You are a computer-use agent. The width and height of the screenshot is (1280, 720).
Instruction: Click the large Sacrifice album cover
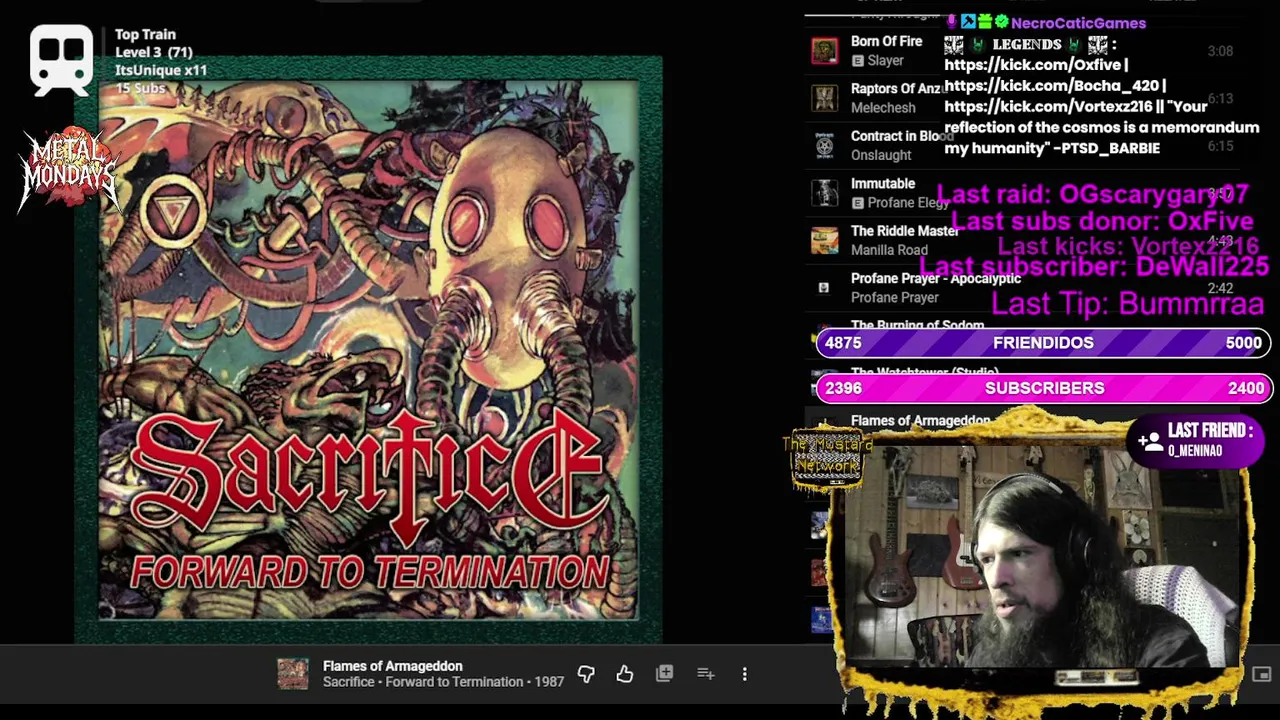tap(368, 350)
